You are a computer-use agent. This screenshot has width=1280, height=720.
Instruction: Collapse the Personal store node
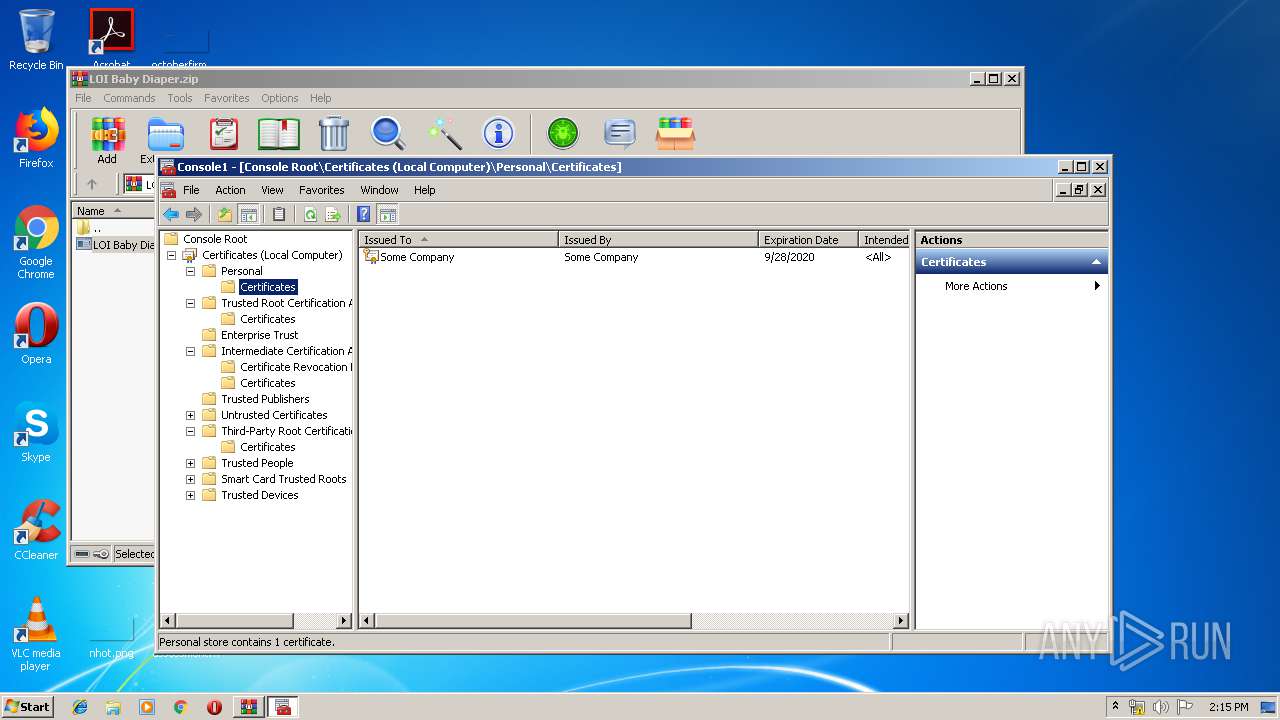point(190,271)
